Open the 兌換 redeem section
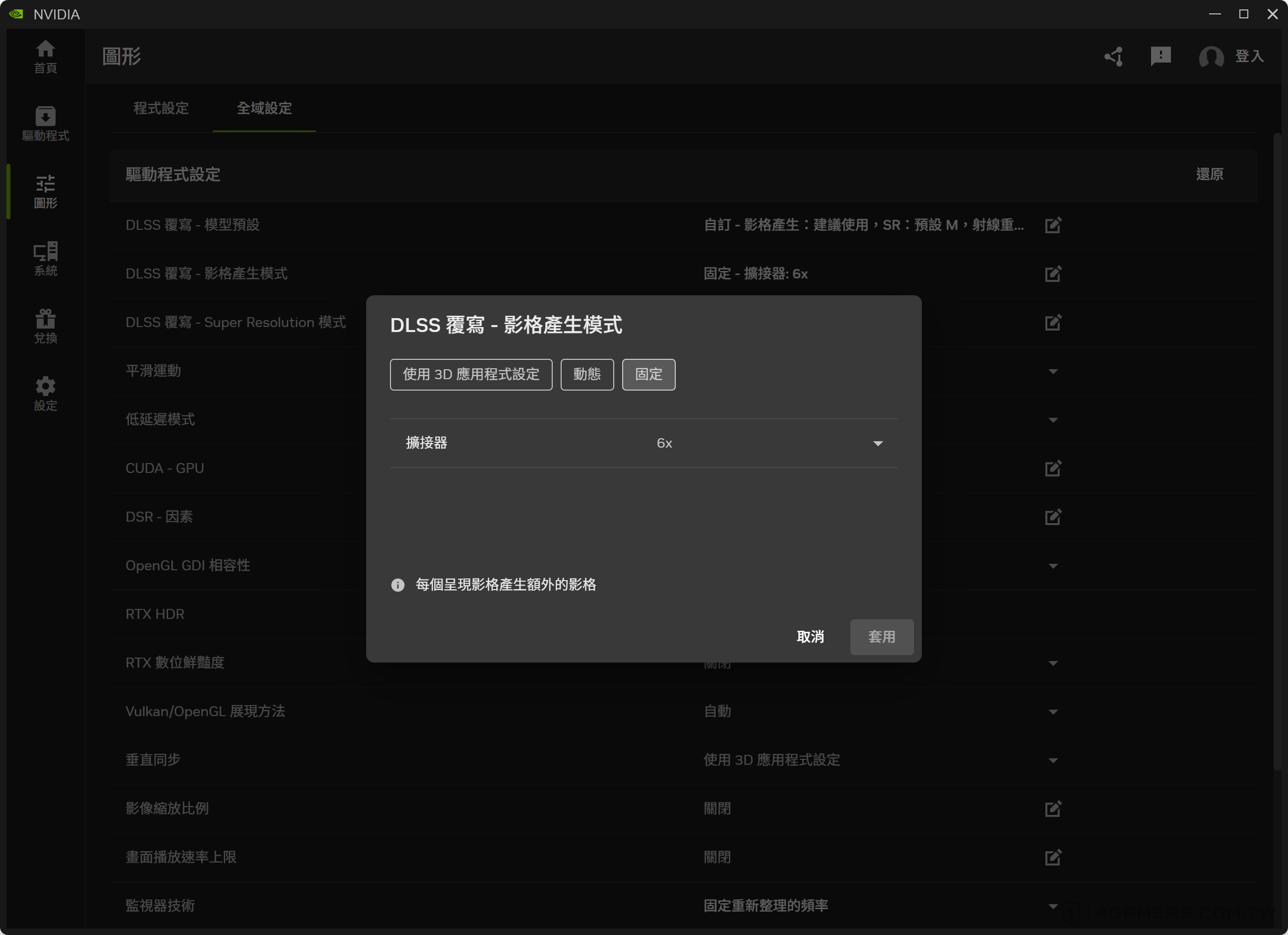 [46, 326]
